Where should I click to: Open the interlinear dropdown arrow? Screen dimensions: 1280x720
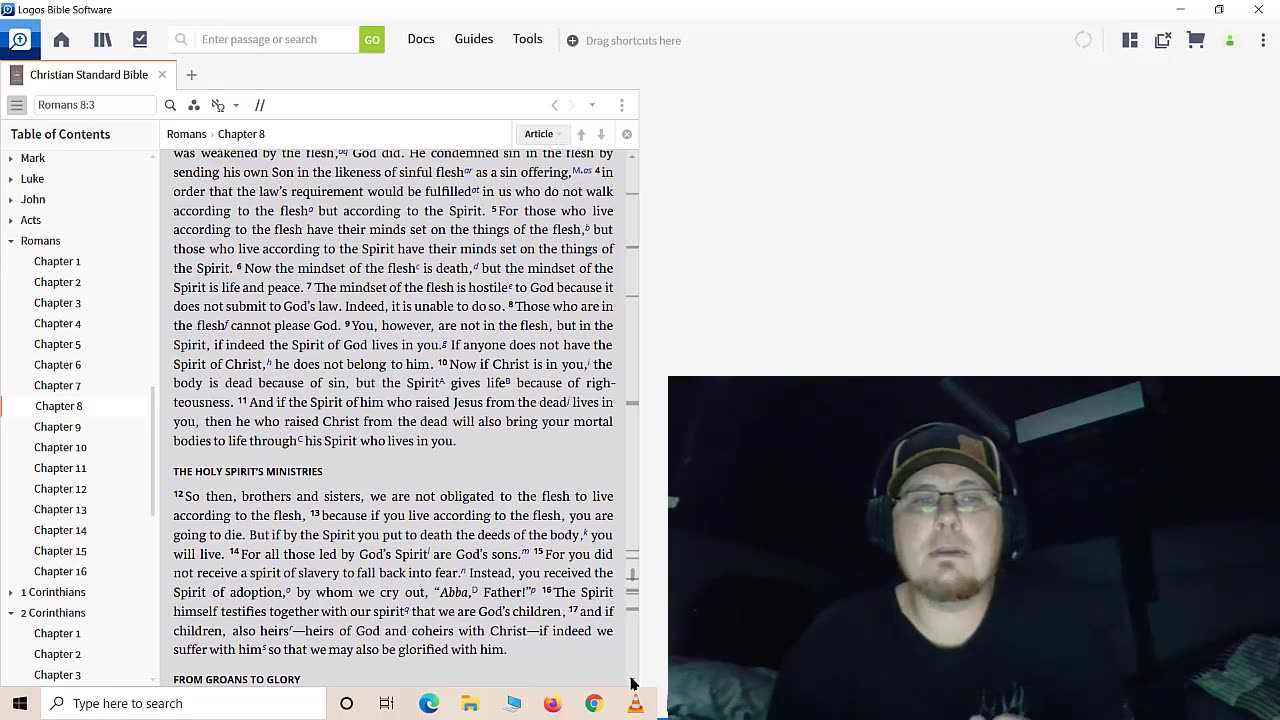pyautogui.click(x=236, y=105)
